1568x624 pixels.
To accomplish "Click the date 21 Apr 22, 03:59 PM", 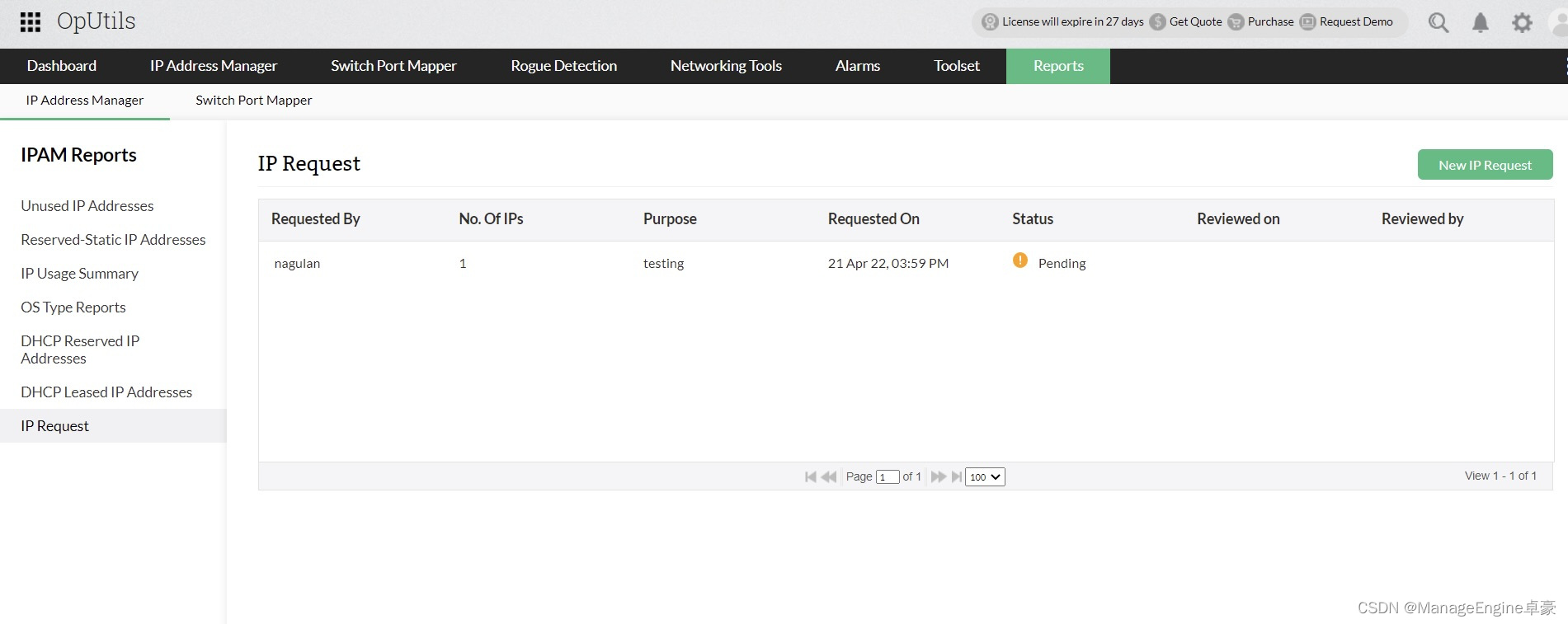I will pos(888,264).
